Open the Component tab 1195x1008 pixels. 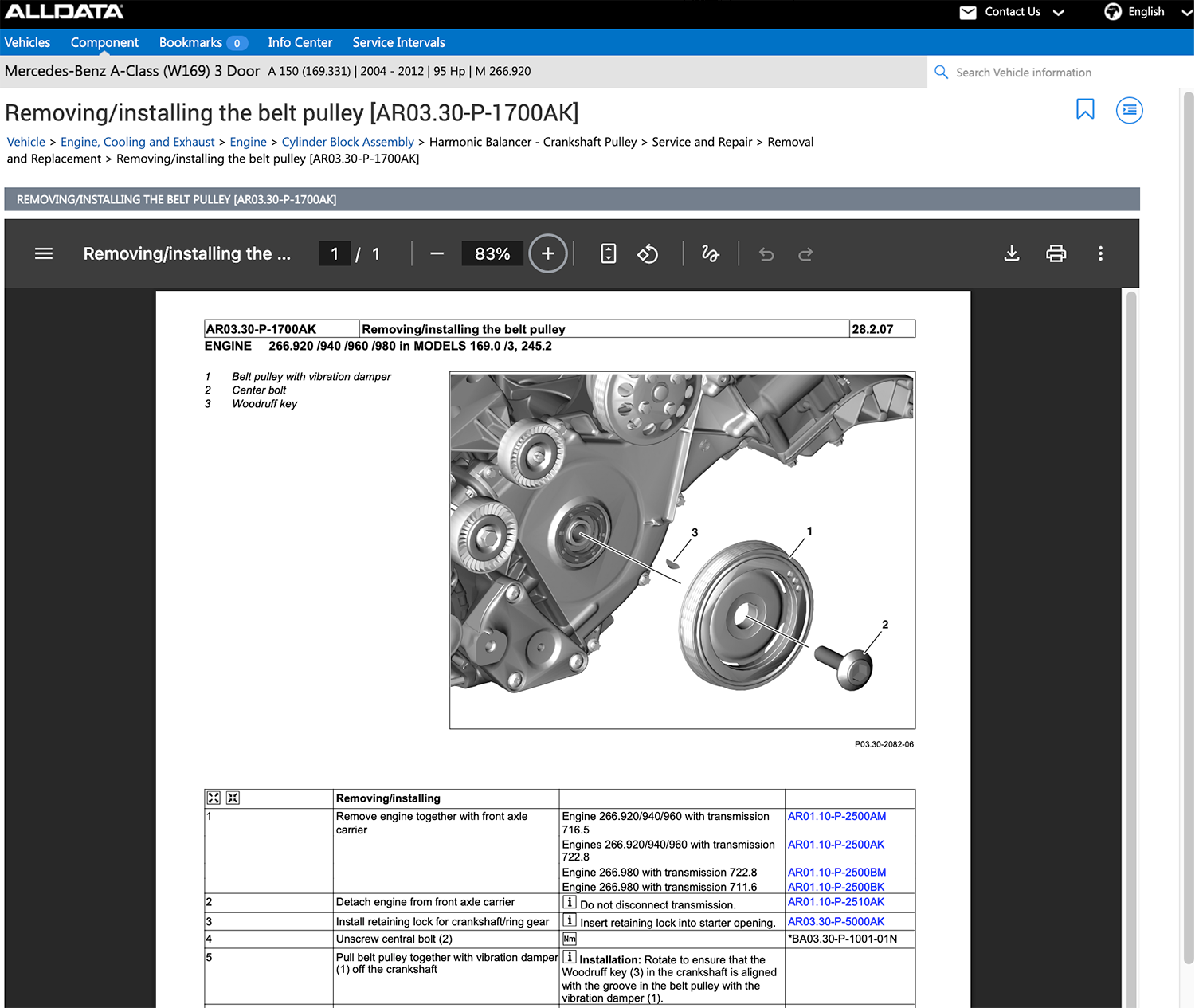click(x=104, y=42)
